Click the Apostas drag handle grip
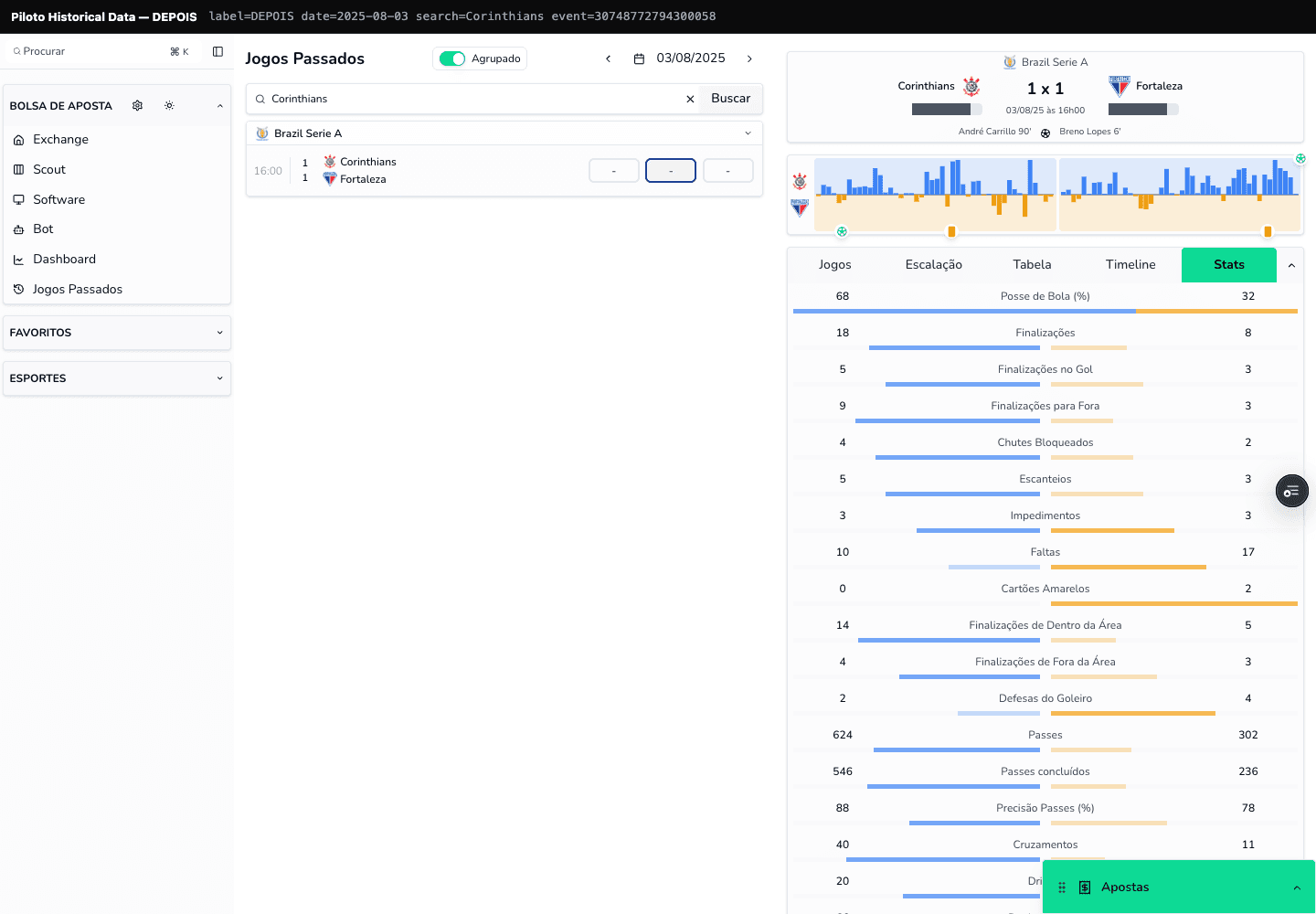 (1062, 887)
